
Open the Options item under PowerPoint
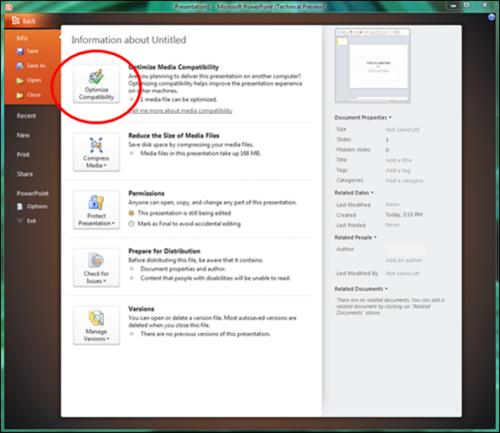coord(32,206)
